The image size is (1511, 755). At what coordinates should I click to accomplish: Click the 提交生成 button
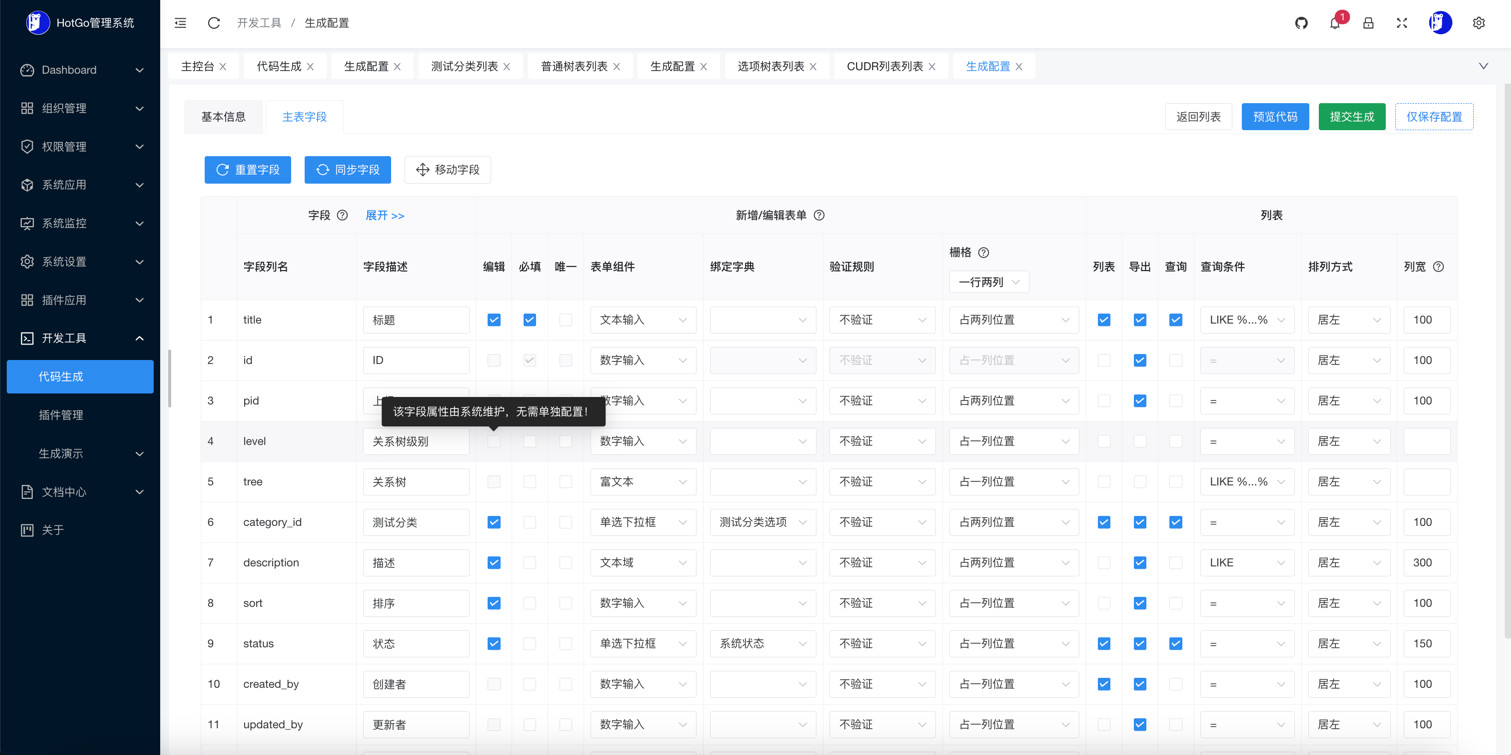click(x=1351, y=117)
